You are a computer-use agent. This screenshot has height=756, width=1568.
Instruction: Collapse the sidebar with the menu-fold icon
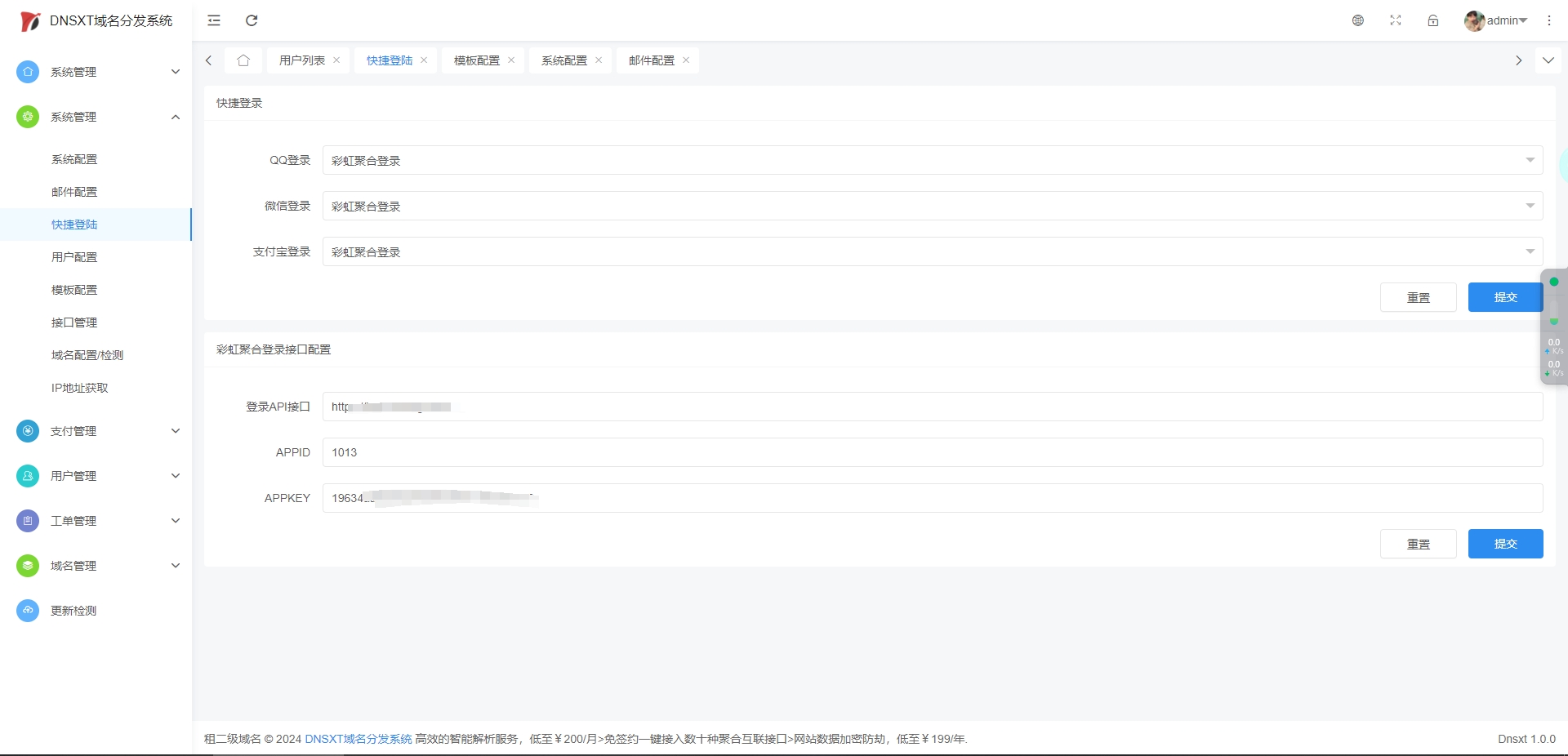point(214,20)
